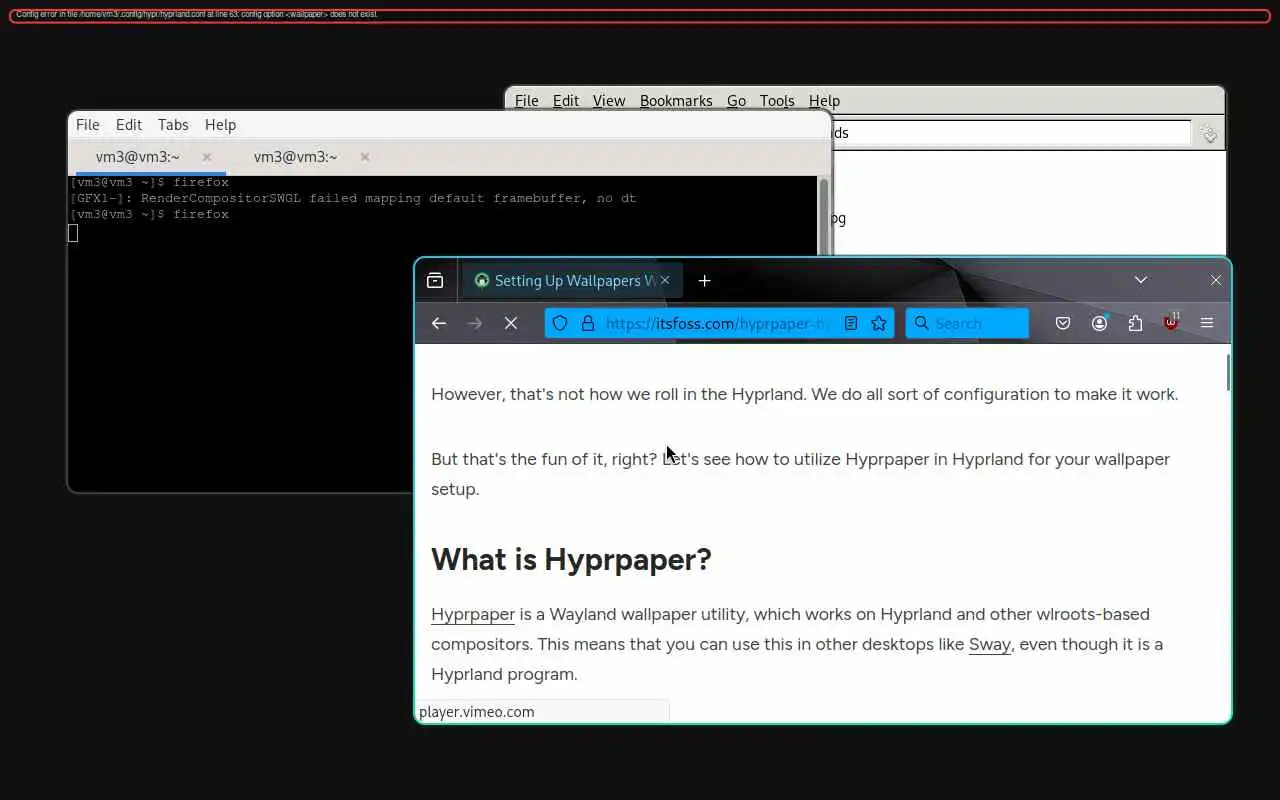Open terminal Tabs menu
Image resolution: width=1280 pixels, height=800 pixels.
click(173, 125)
